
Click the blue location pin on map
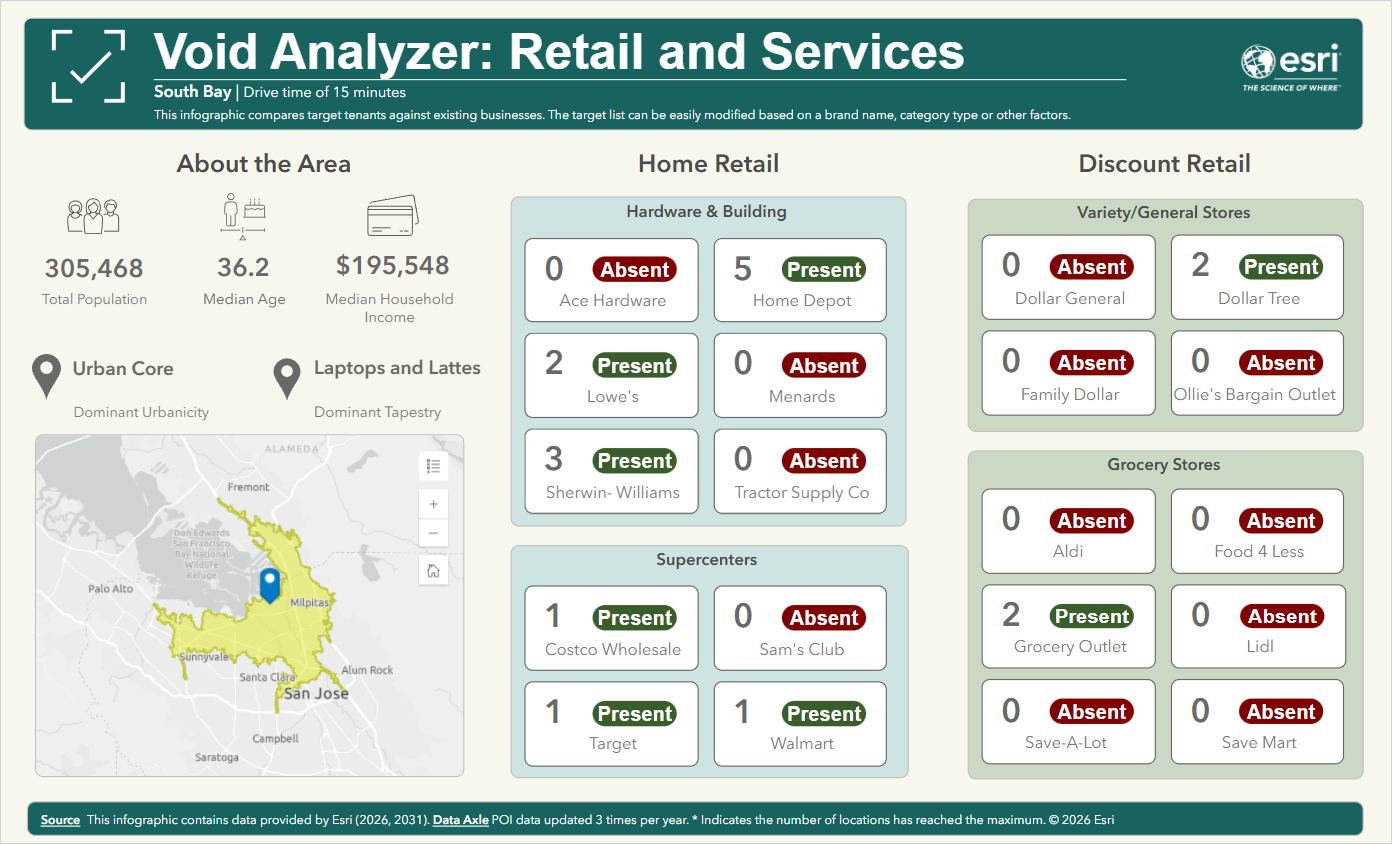click(x=270, y=584)
